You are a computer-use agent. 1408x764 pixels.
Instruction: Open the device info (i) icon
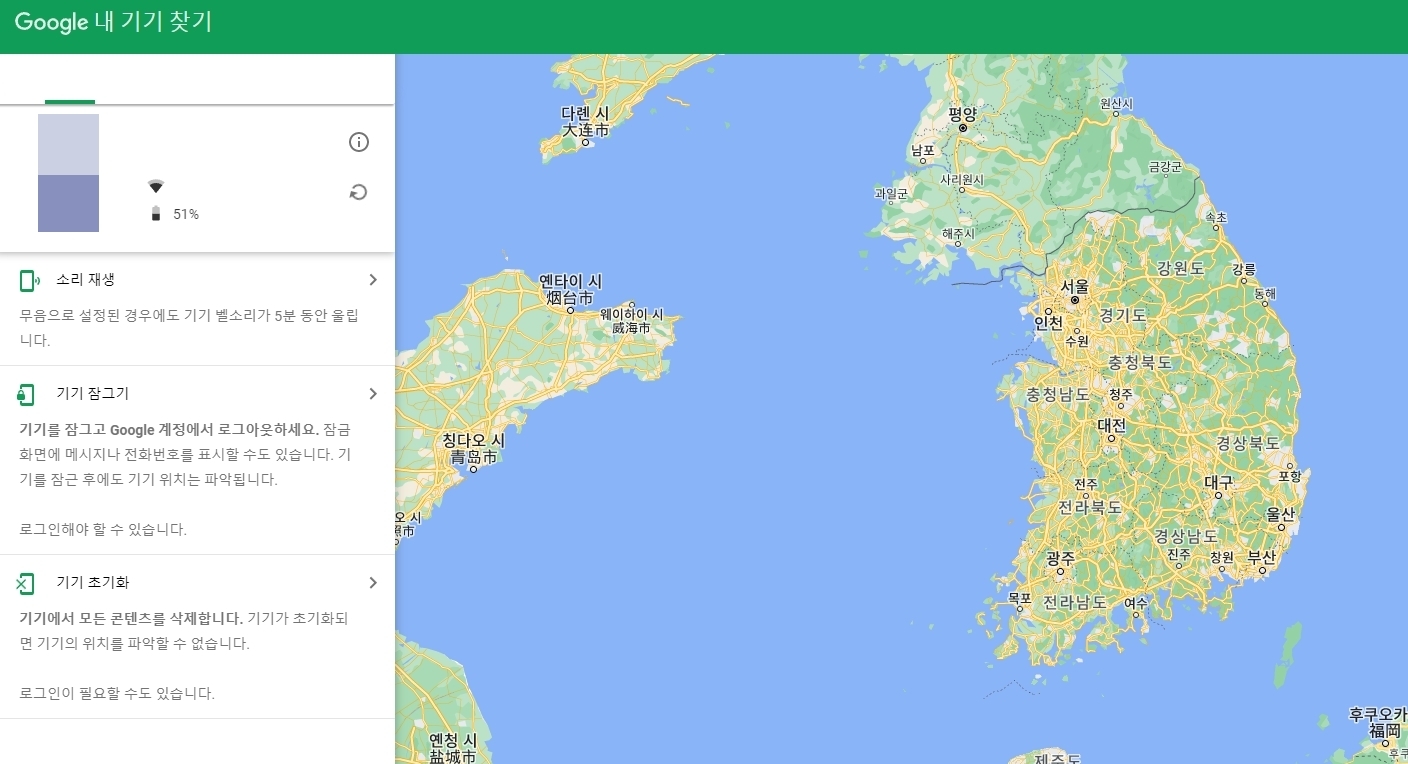tap(358, 141)
